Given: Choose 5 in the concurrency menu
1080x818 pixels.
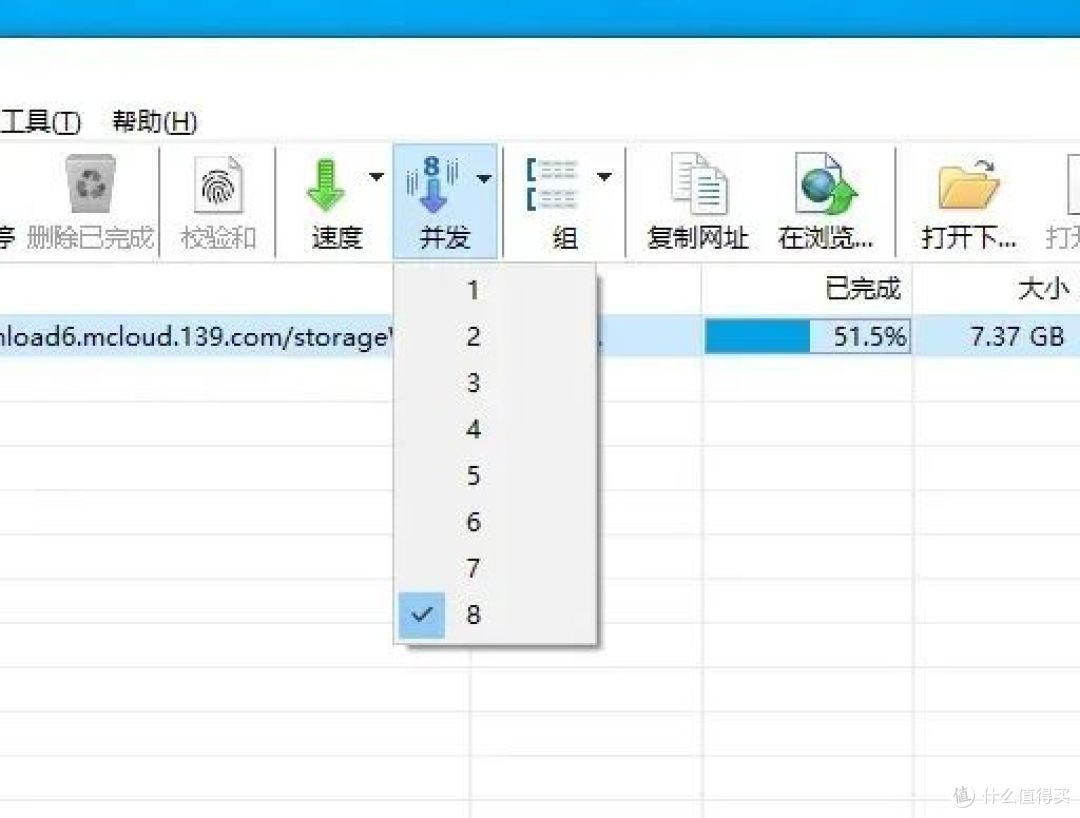Looking at the screenshot, I should click(495, 475).
